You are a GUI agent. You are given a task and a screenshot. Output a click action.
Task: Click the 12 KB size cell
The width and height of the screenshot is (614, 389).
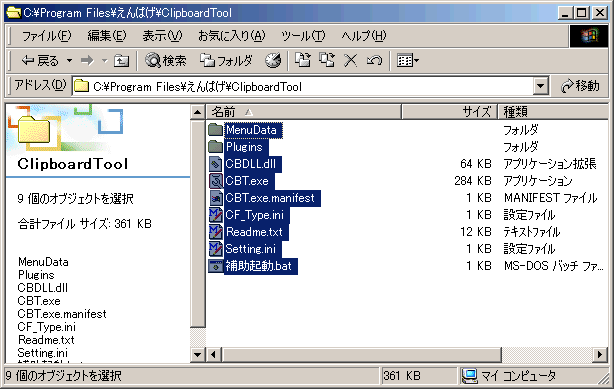click(x=476, y=232)
